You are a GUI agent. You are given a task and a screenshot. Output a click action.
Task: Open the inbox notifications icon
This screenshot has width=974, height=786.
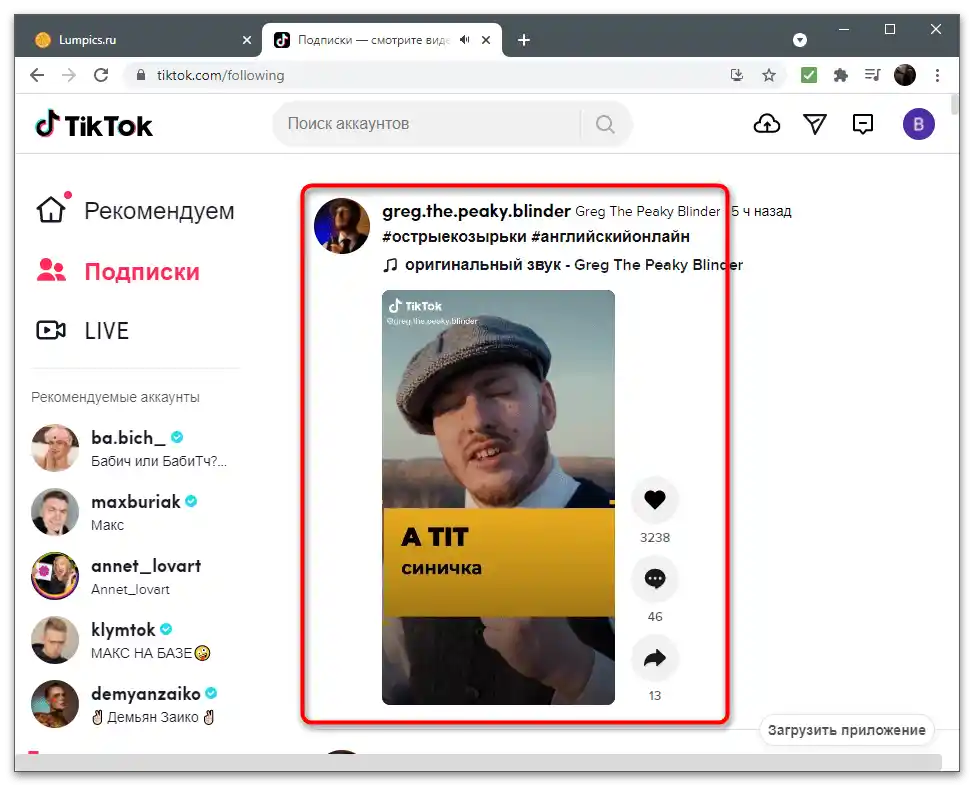[863, 124]
